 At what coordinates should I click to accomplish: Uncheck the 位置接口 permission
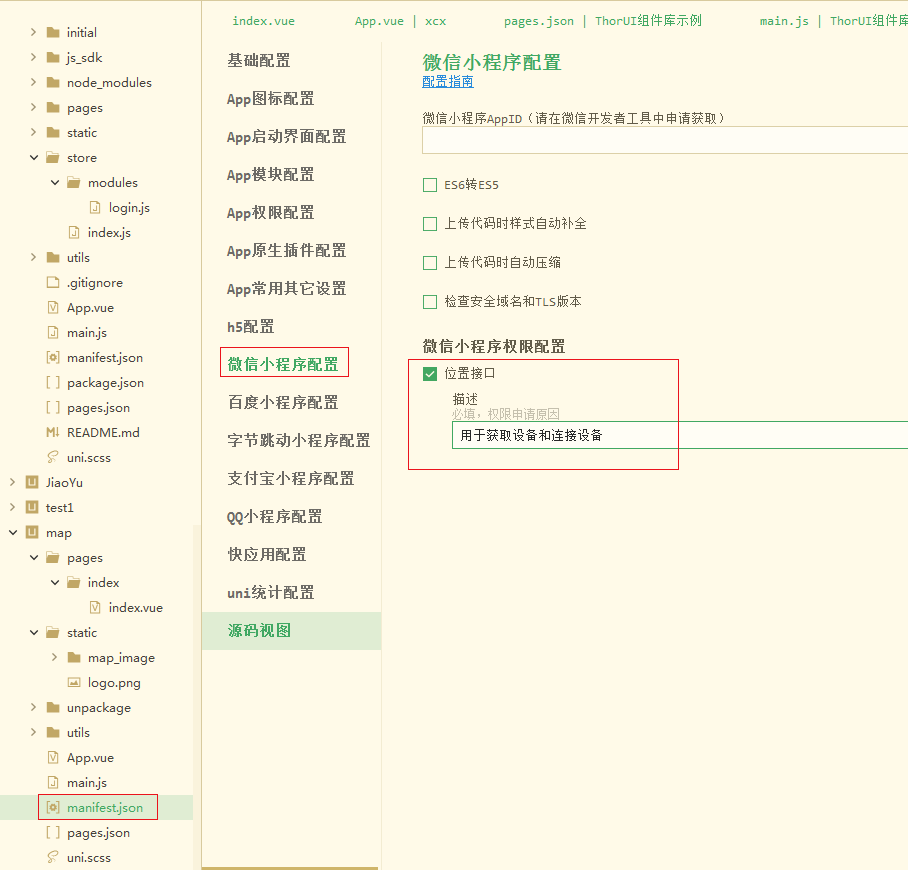click(x=431, y=373)
